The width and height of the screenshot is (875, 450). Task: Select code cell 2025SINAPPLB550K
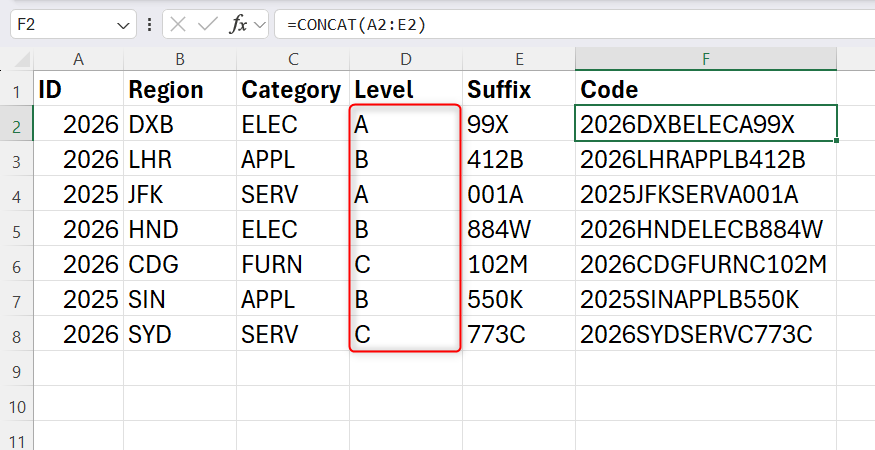tap(706, 298)
